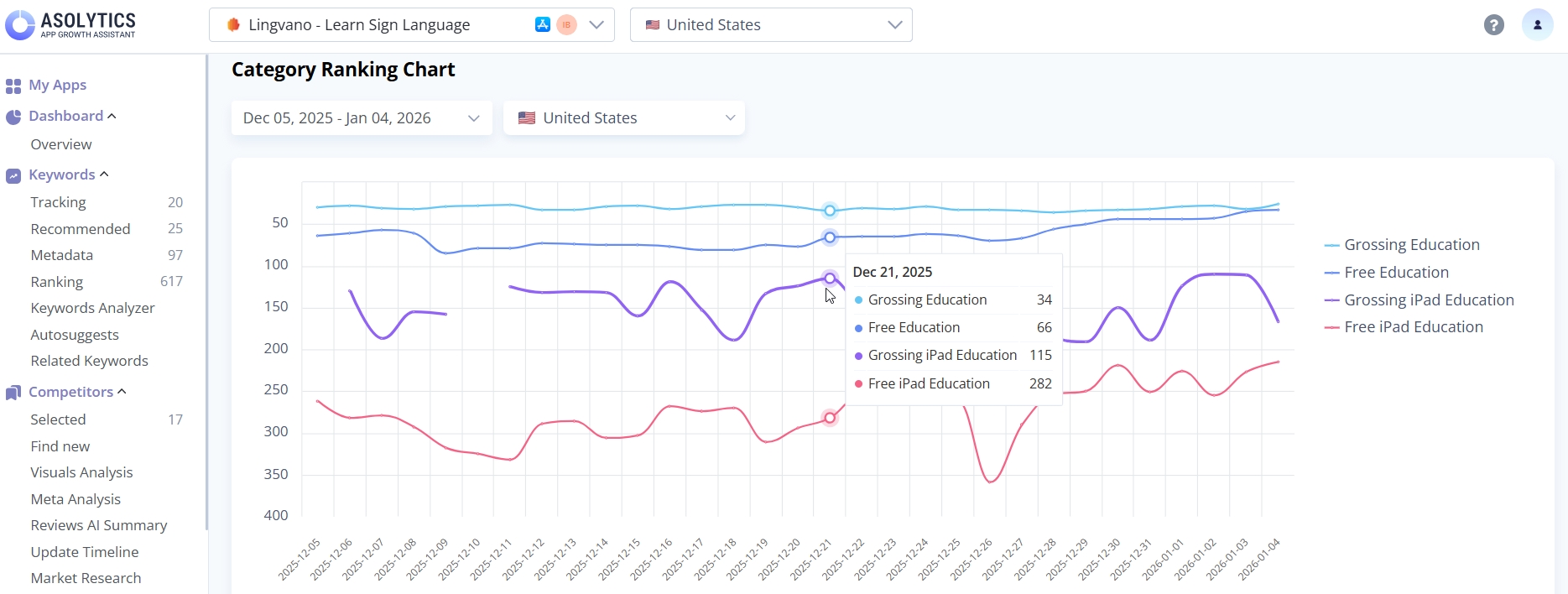
Task: Click the Asolytics logo icon
Action: click(20, 25)
